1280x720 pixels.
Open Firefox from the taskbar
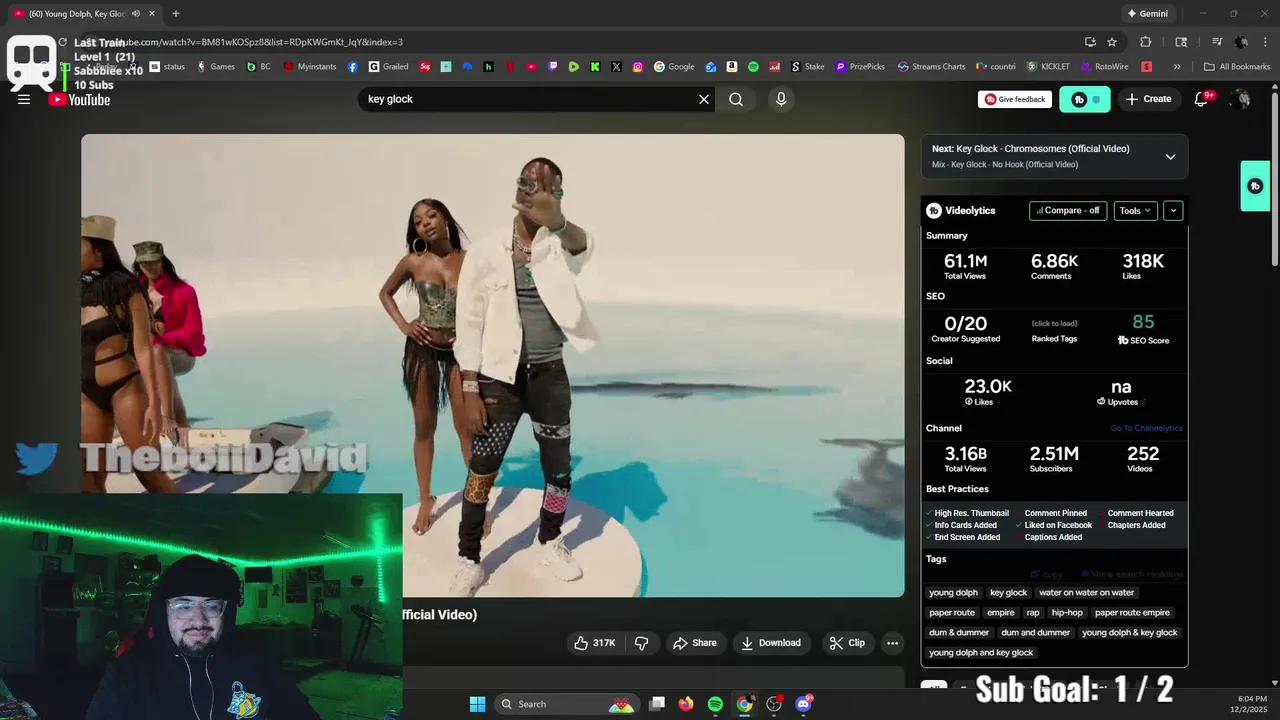[x=685, y=704]
